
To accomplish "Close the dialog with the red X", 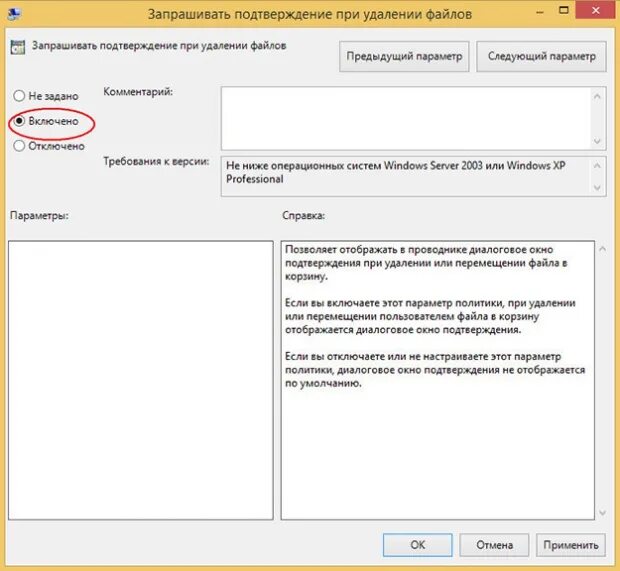I will (x=596, y=11).
